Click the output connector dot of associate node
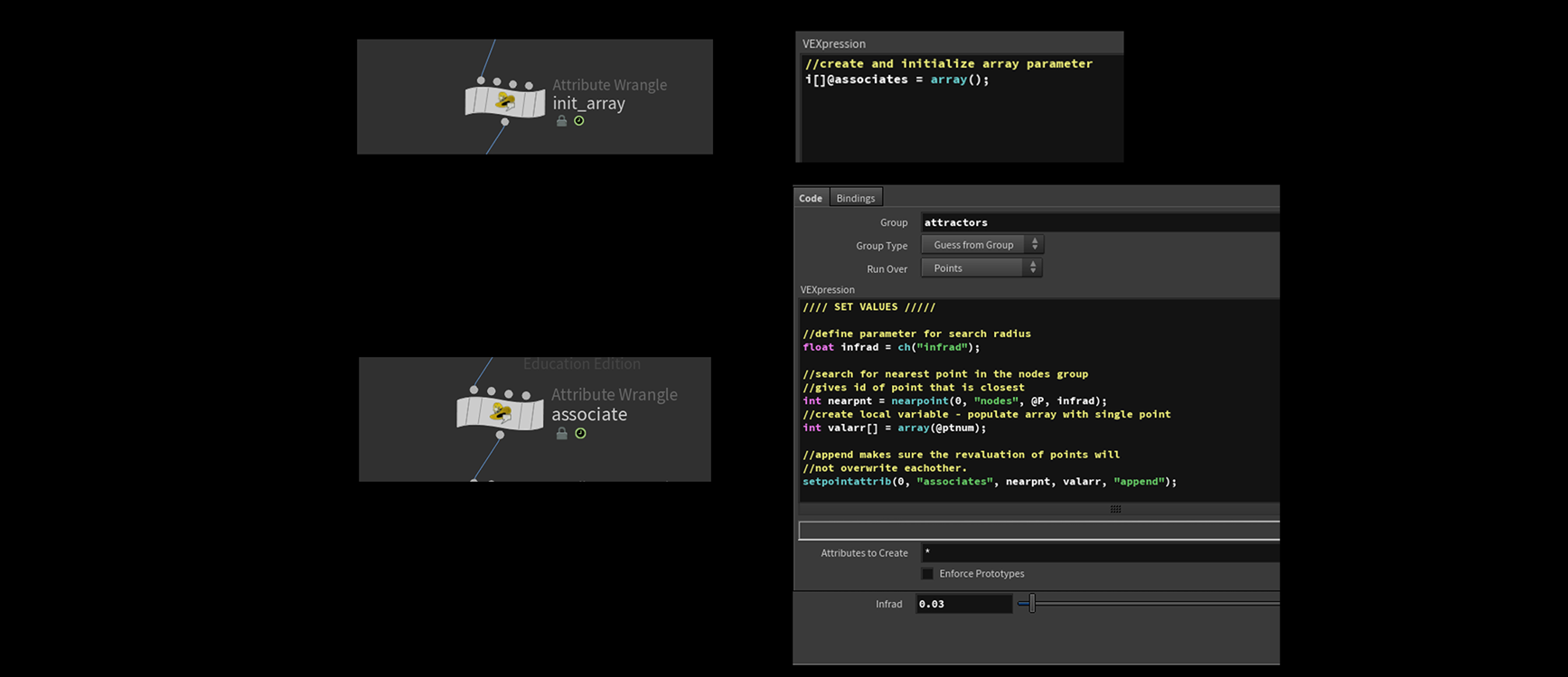This screenshot has height=677, width=1568. coord(500,435)
